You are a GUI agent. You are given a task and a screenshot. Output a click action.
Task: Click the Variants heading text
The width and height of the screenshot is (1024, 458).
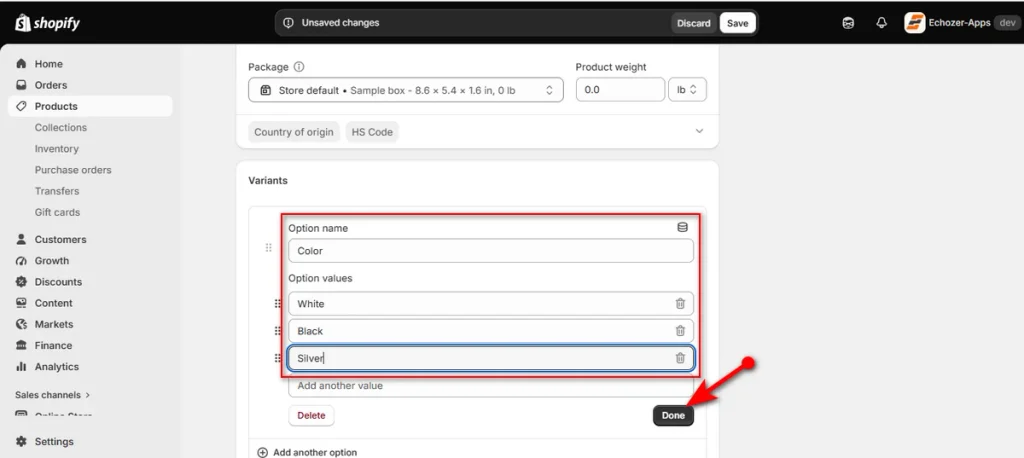point(268,180)
